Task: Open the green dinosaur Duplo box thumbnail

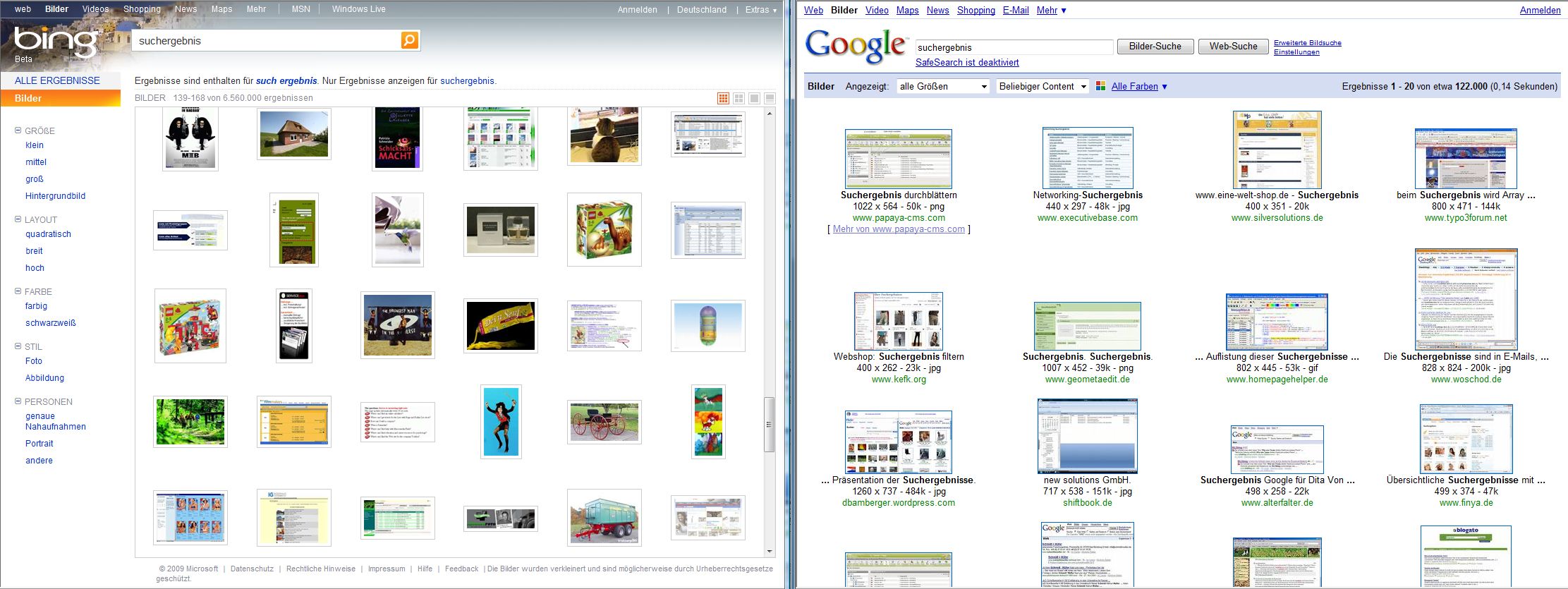Action: click(x=604, y=230)
